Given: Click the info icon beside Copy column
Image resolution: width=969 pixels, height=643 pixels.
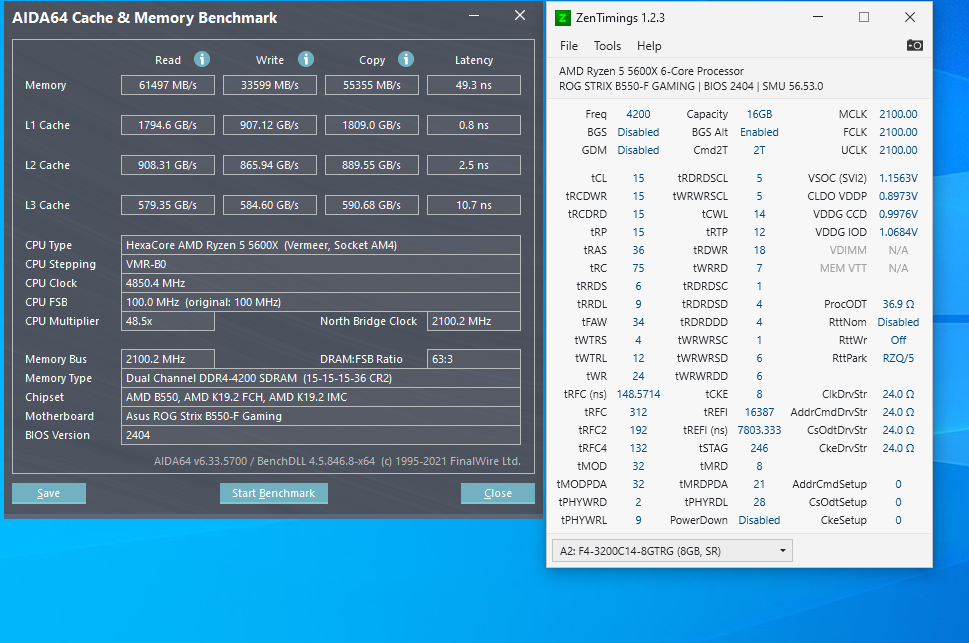Looking at the screenshot, I should click(406, 60).
